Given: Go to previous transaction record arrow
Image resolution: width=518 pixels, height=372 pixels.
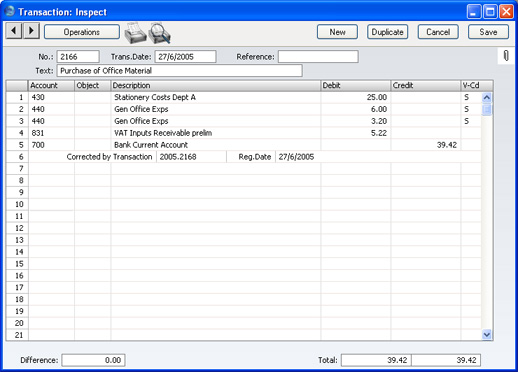Looking at the screenshot, I should pyautogui.click(x=14, y=31).
